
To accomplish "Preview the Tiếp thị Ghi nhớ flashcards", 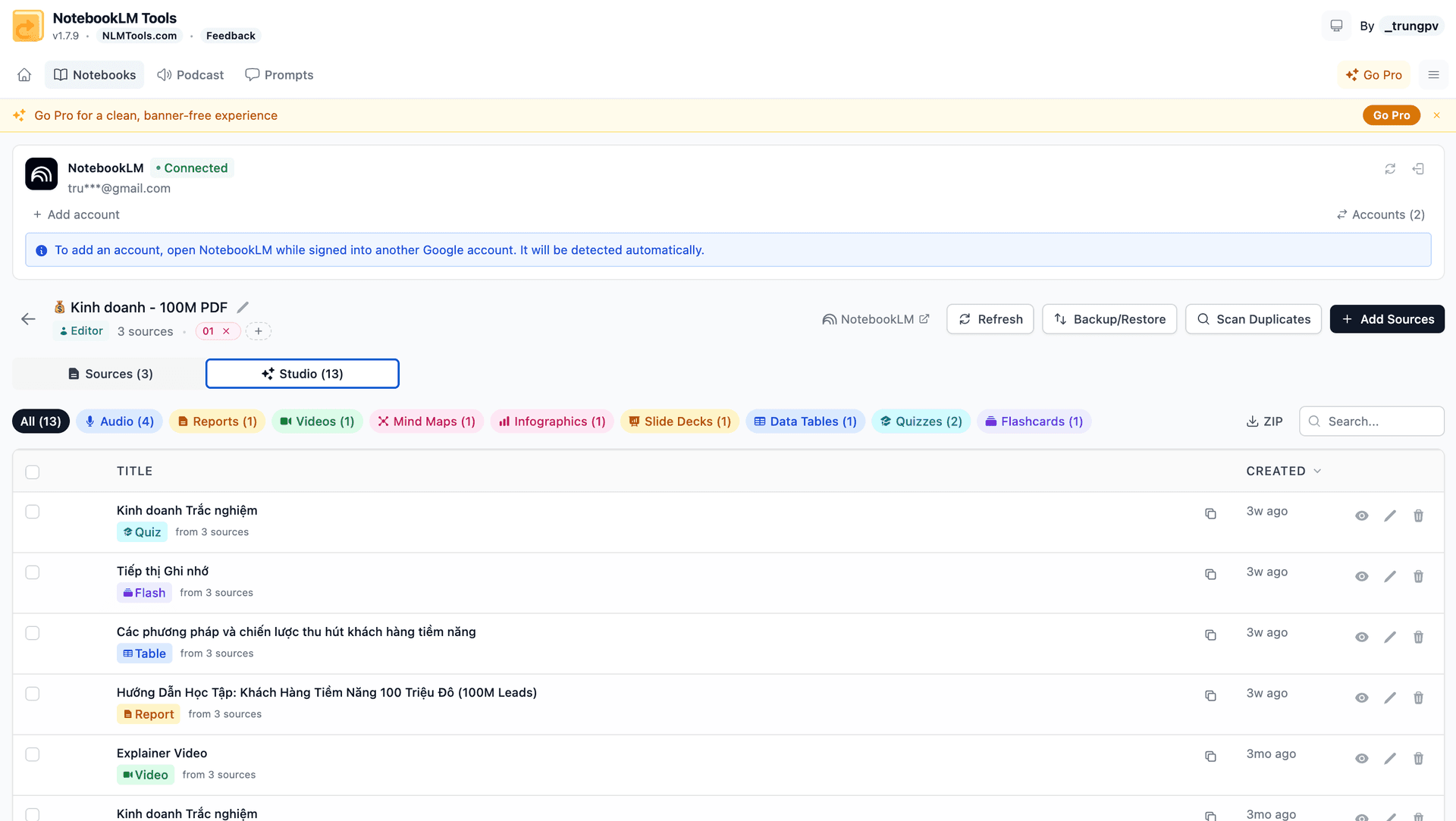I will (1361, 576).
